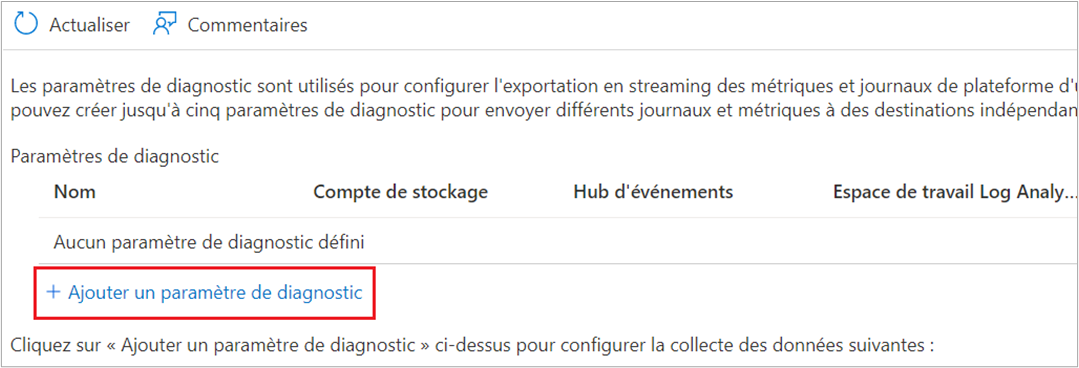This screenshot has width=1079, height=368.
Task: Select the Hub d'événements column header
Action: (653, 192)
